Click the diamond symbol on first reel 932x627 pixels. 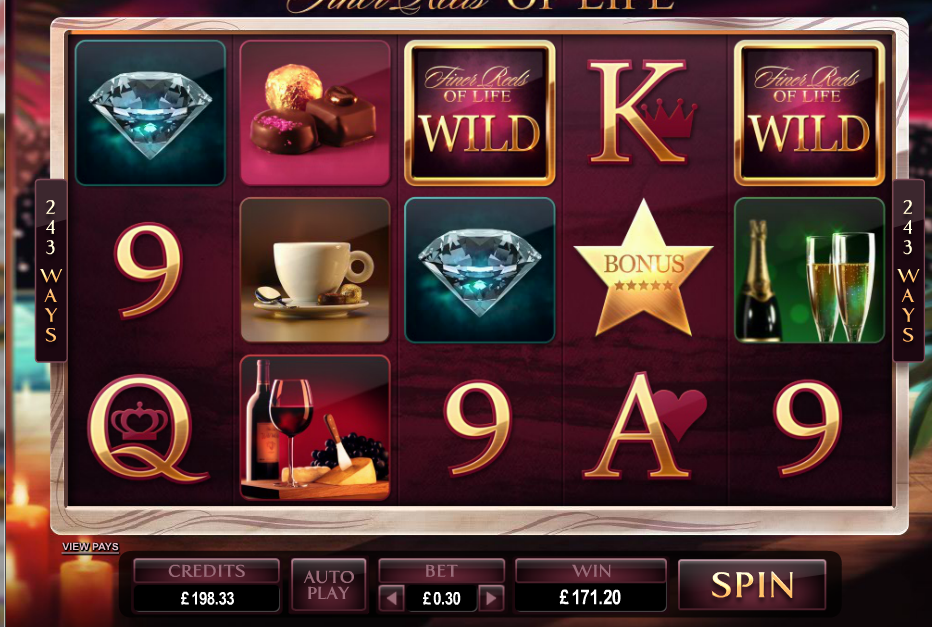[150, 113]
